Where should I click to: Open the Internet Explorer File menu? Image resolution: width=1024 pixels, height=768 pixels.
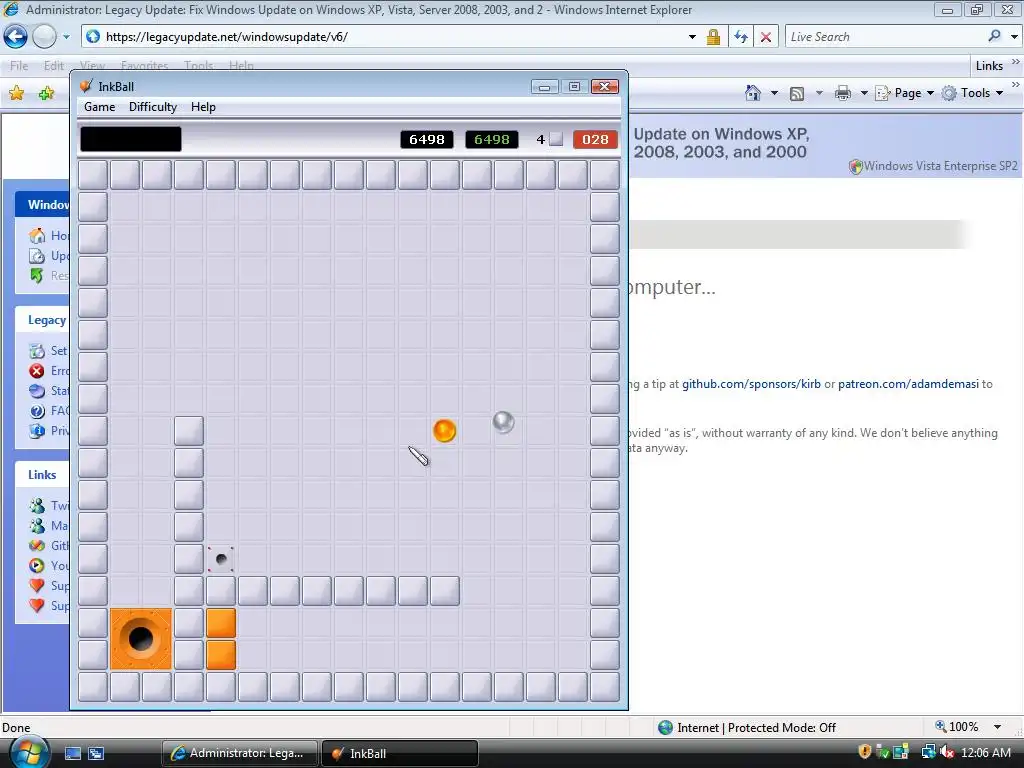click(19, 66)
